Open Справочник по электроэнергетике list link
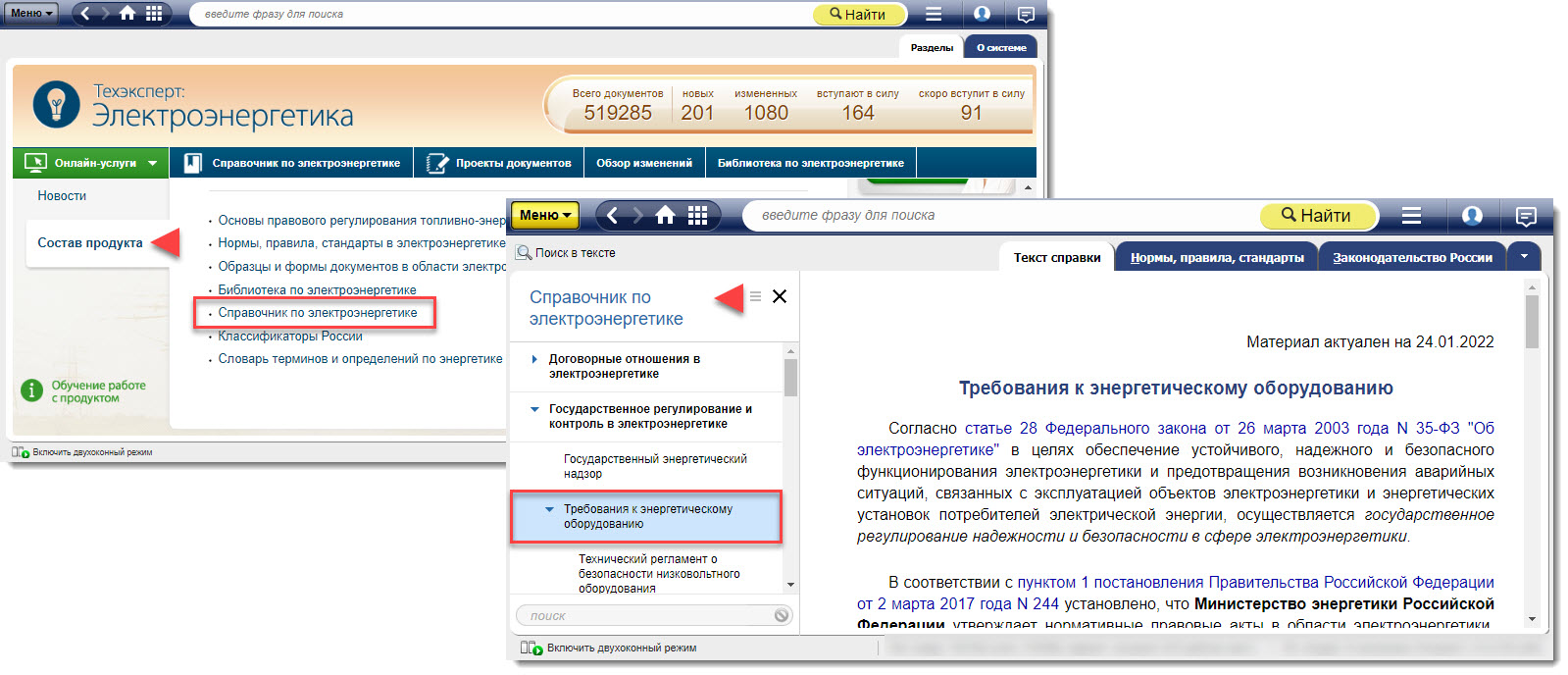 318,313
